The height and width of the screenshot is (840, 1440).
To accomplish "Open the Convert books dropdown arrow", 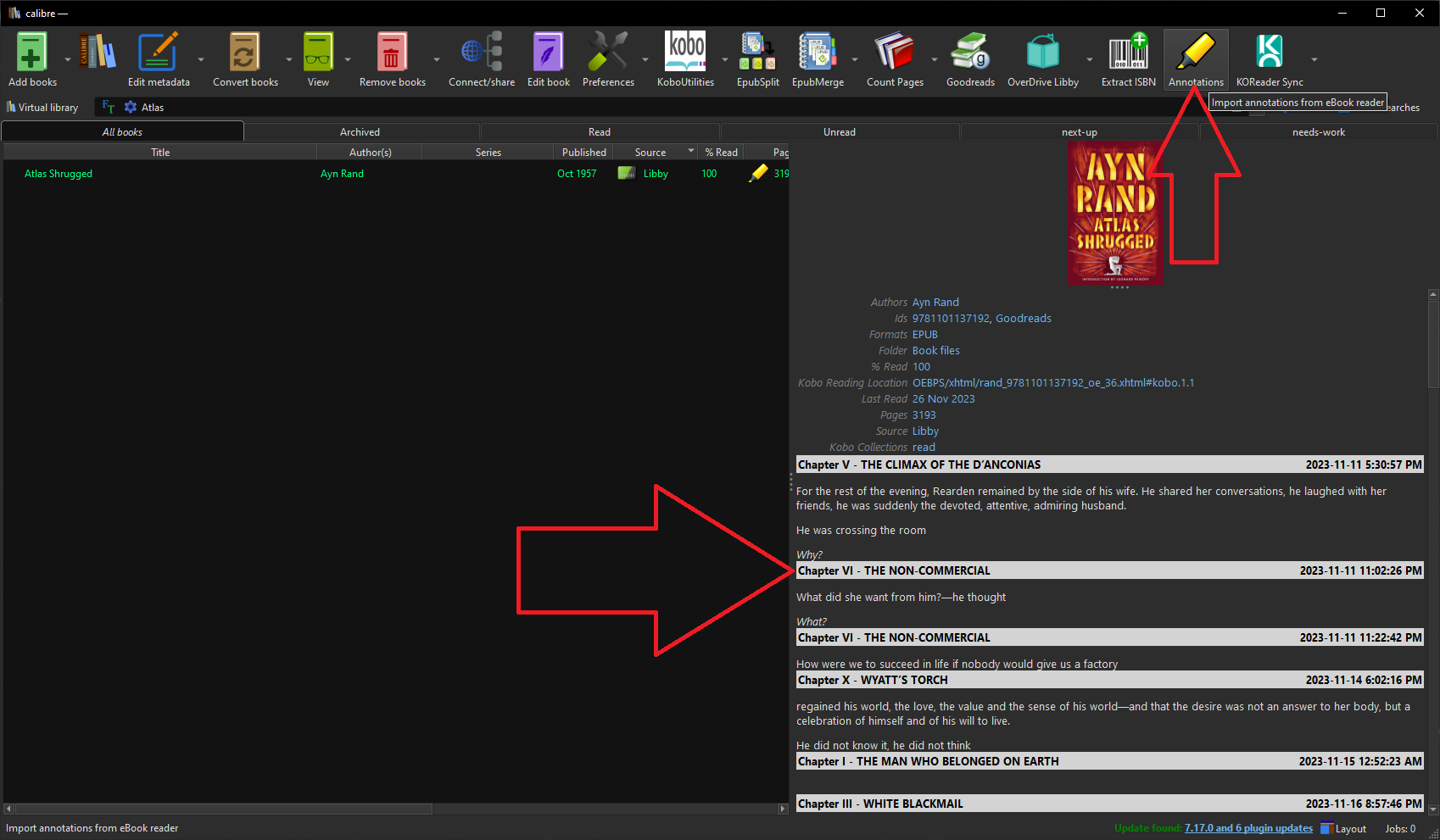I will click(289, 59).
